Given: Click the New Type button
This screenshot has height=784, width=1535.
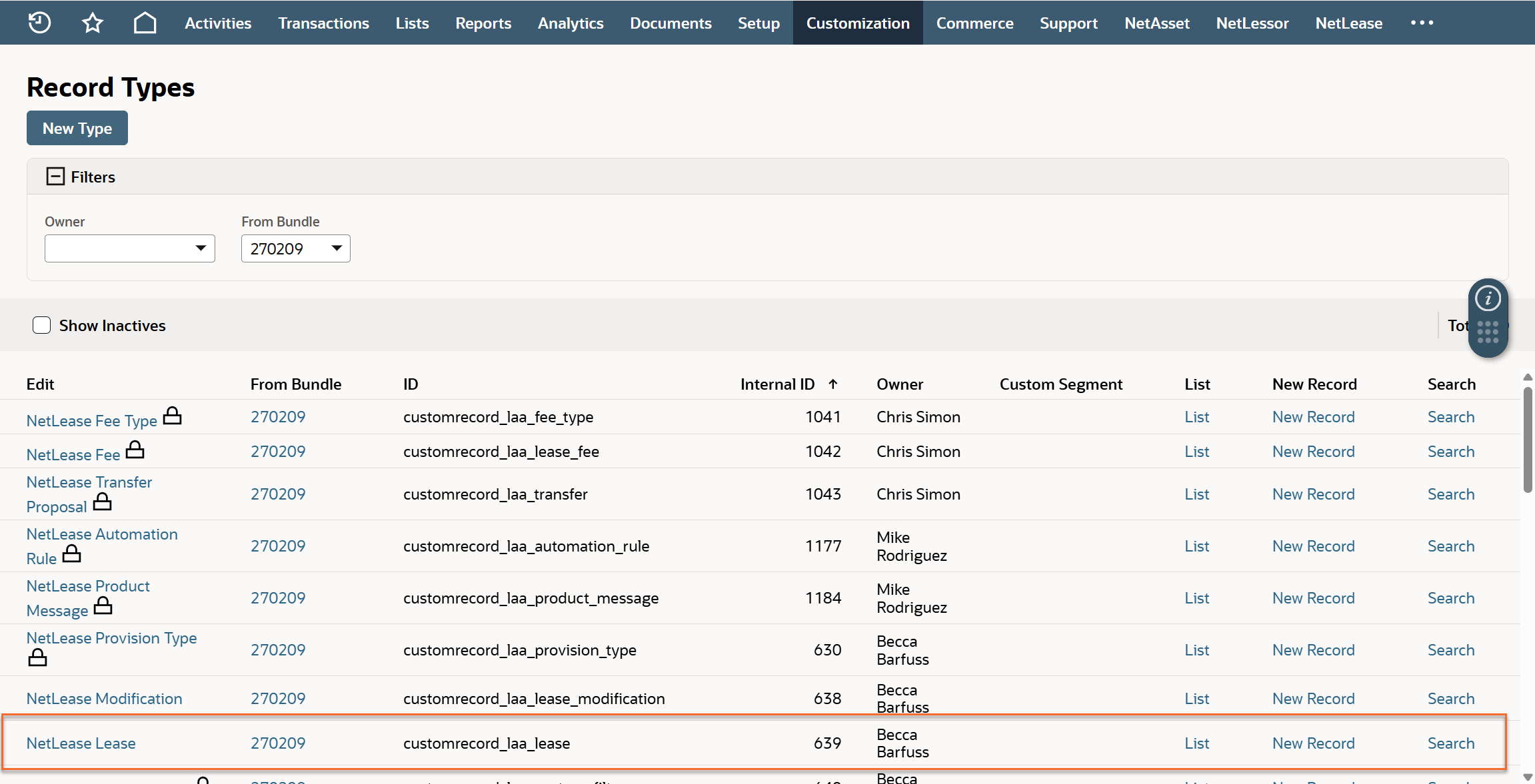Looking at the screenshot, I should tap(77, 128).
